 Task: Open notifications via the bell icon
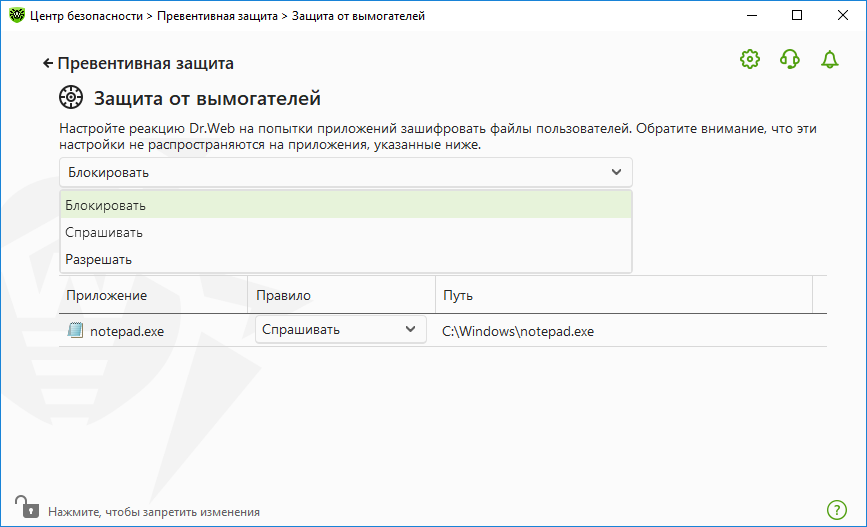pos(829,59)
